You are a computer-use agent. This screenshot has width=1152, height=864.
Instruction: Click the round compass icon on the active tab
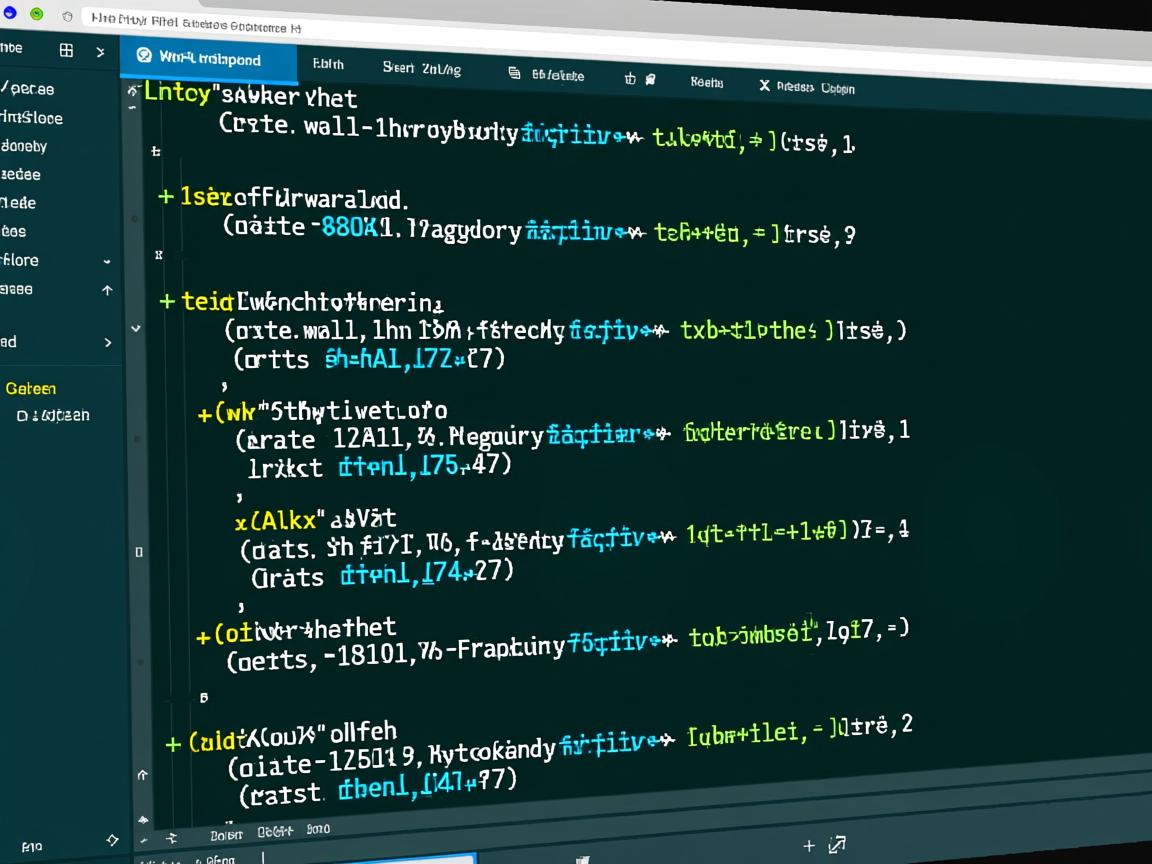[143, 56]
